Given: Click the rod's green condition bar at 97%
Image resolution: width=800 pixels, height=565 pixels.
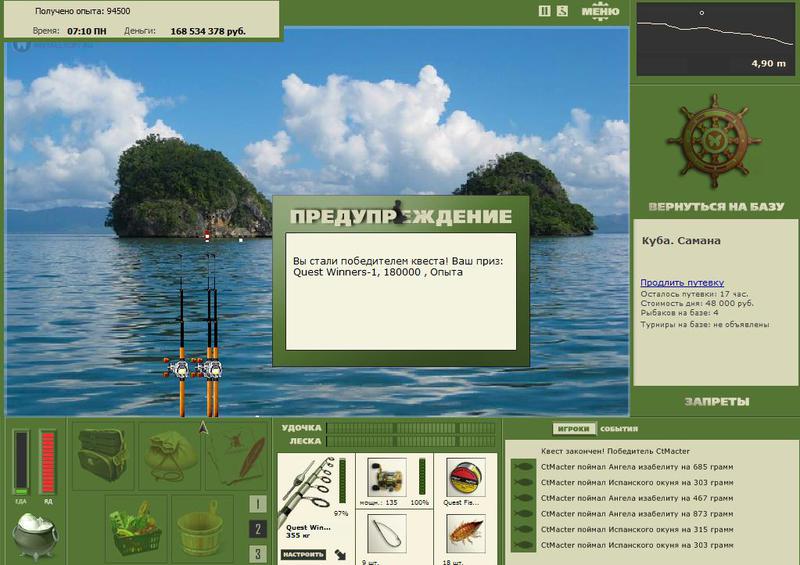Looking at the screenshot, I should click(x=342, y=481).
